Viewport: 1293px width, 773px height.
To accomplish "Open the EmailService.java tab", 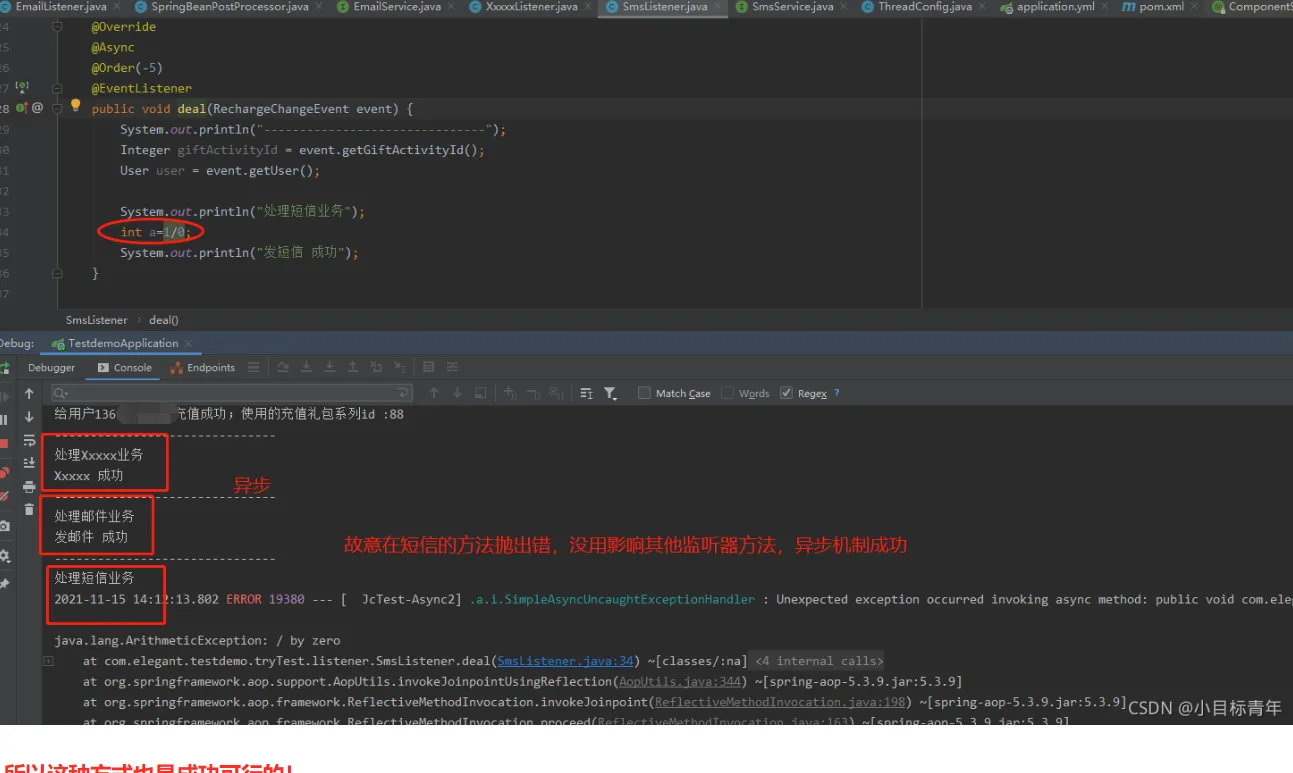I will [x=397, y=7].
